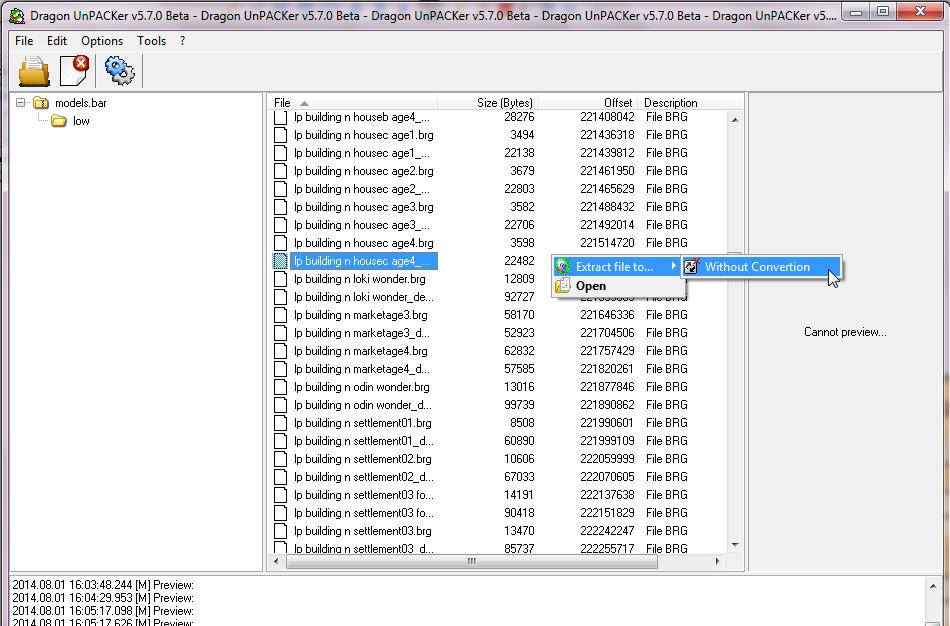Viewport: 950px width, 626px height.
Task: Open the Tools menu
Action: click(x=151, y=41)
